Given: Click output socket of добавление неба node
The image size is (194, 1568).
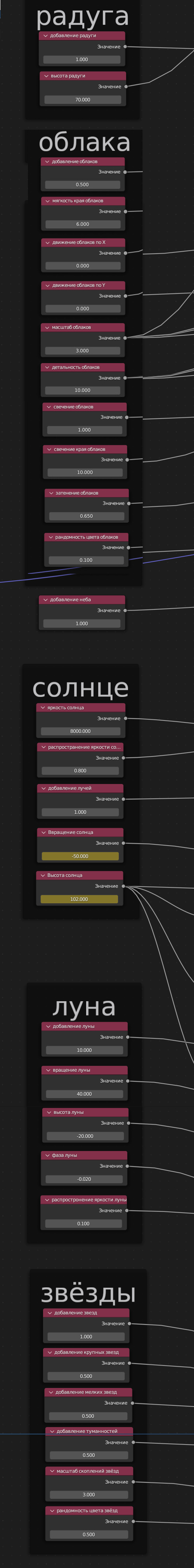Looking at the screenshot, I should point(125,611).
